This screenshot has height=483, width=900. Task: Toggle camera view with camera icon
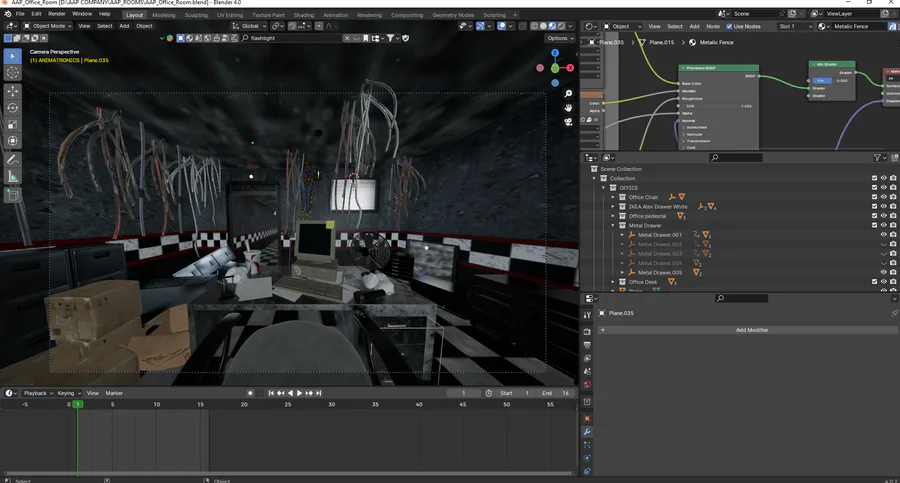point(568,122)
